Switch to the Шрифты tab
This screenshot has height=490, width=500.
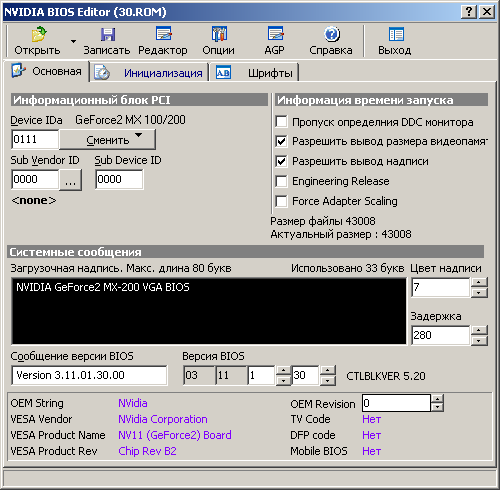(x=254, y=73)
